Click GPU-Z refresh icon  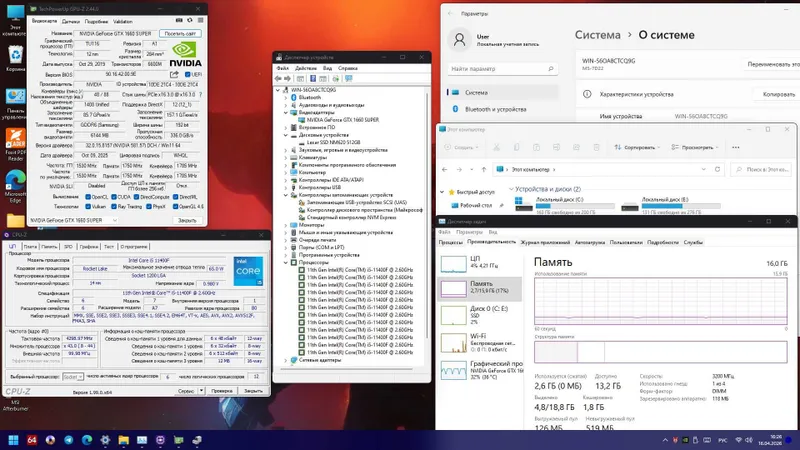(190, 20)
